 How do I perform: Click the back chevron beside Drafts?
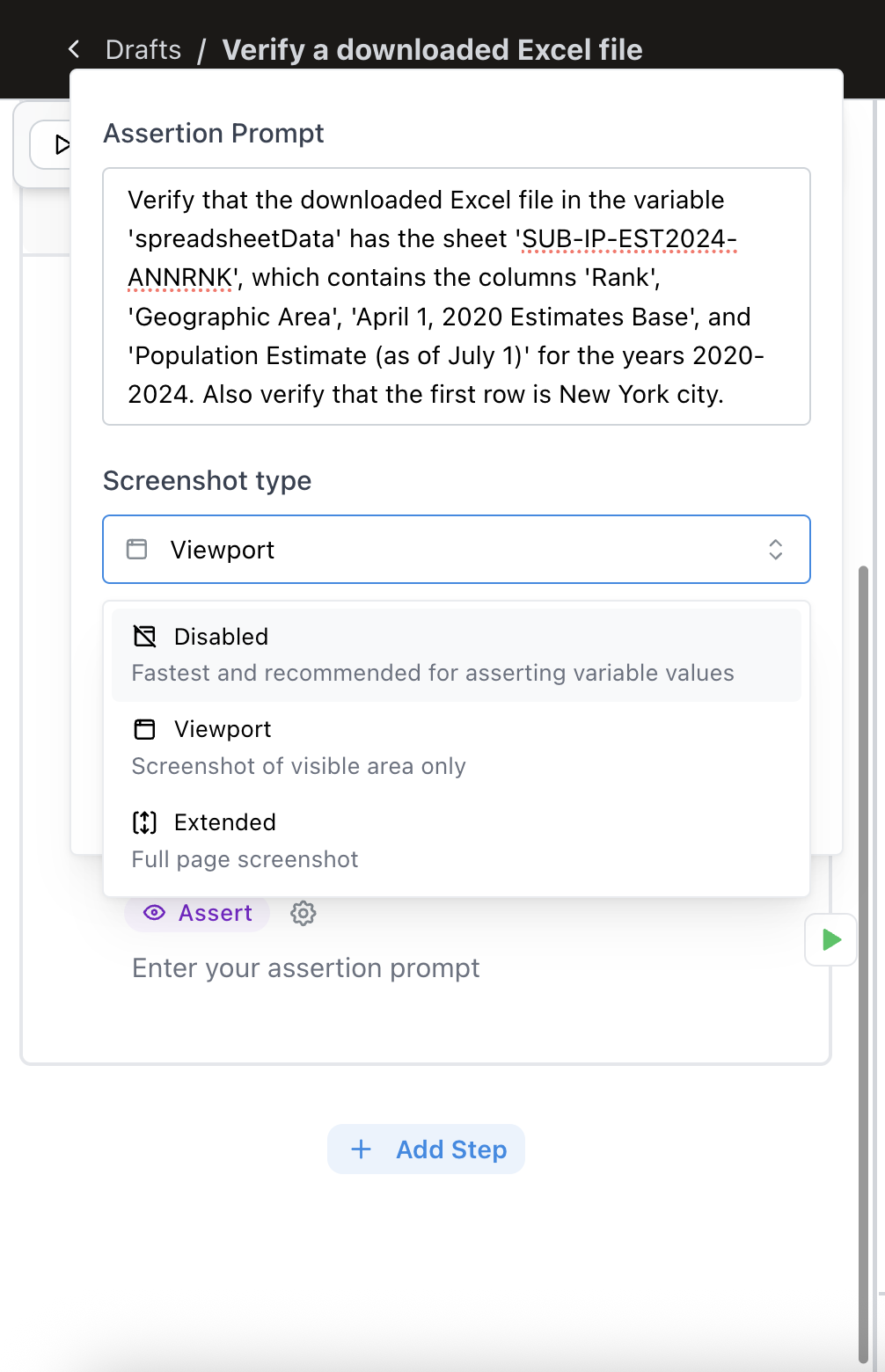74,49
